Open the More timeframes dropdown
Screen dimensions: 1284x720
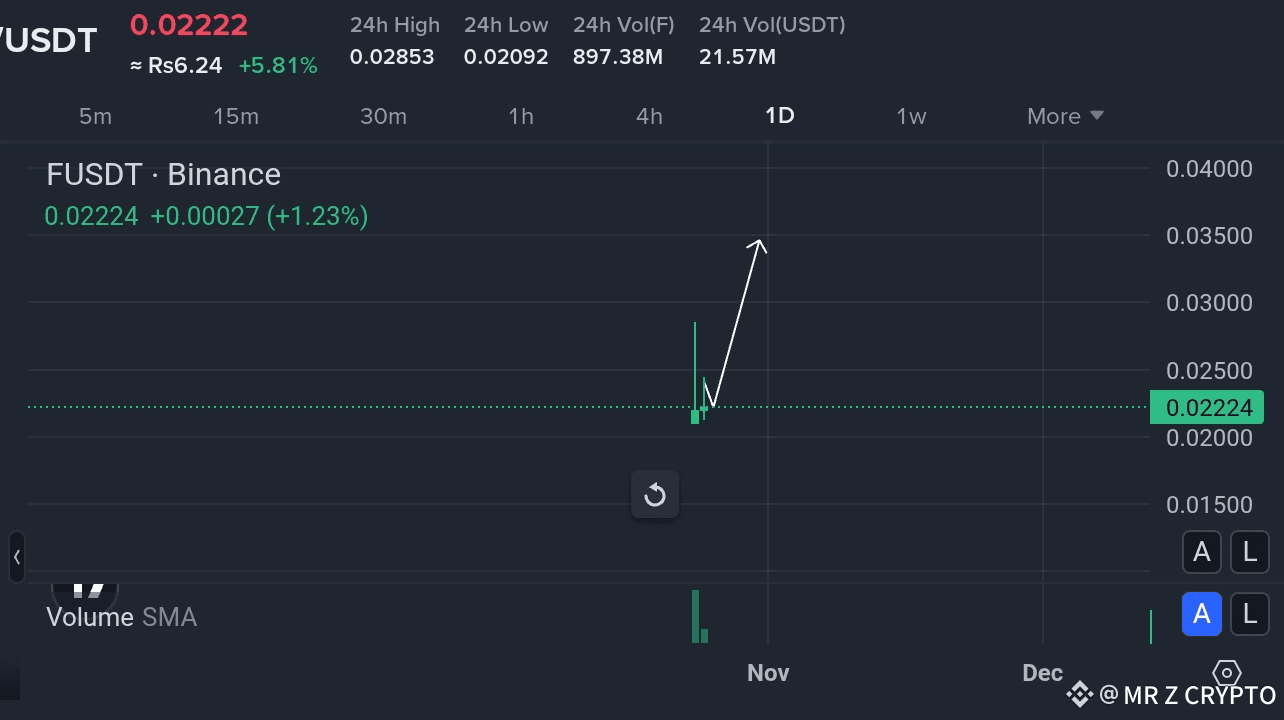pos(1065,116)
